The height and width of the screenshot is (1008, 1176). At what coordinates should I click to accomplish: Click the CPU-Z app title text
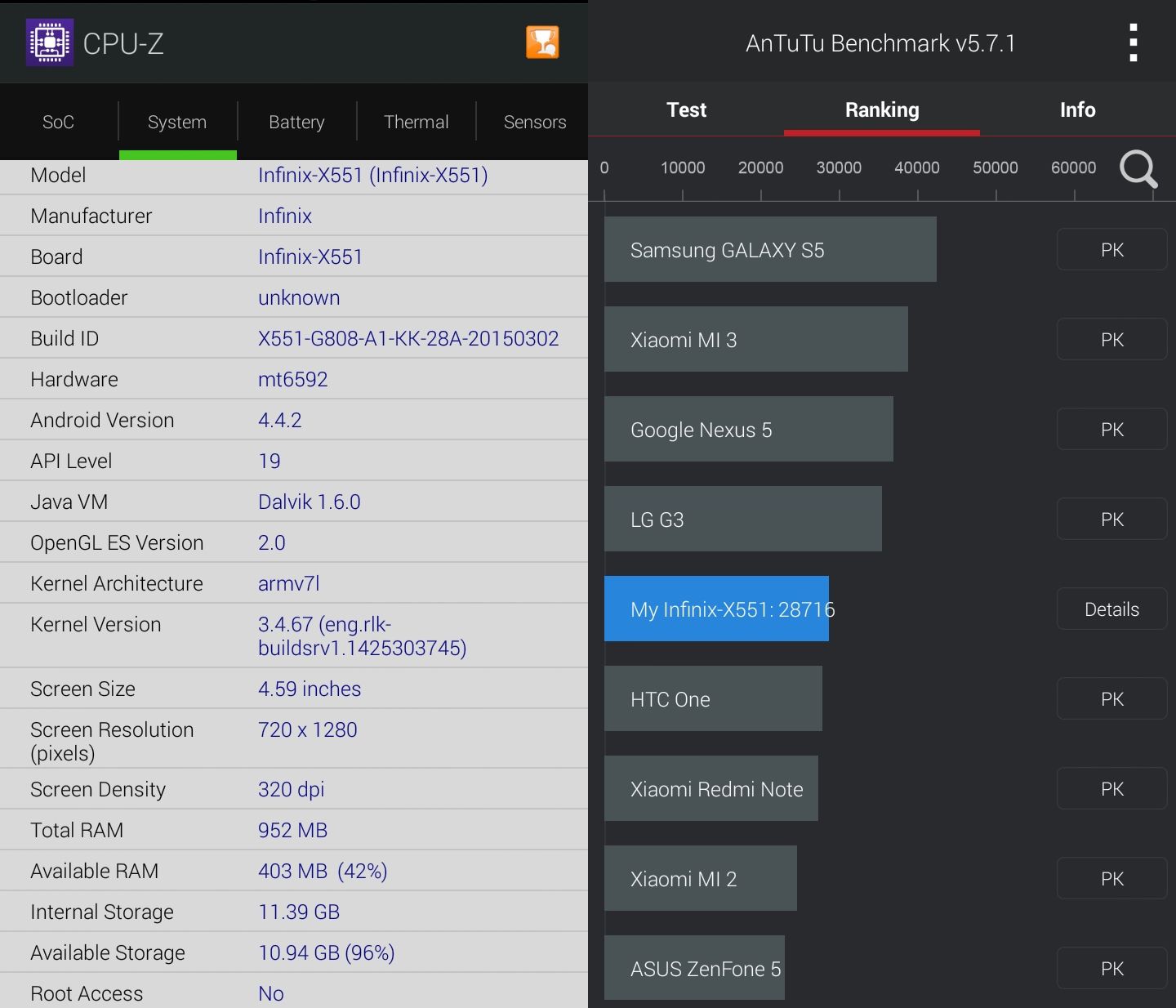click(123, 44)
